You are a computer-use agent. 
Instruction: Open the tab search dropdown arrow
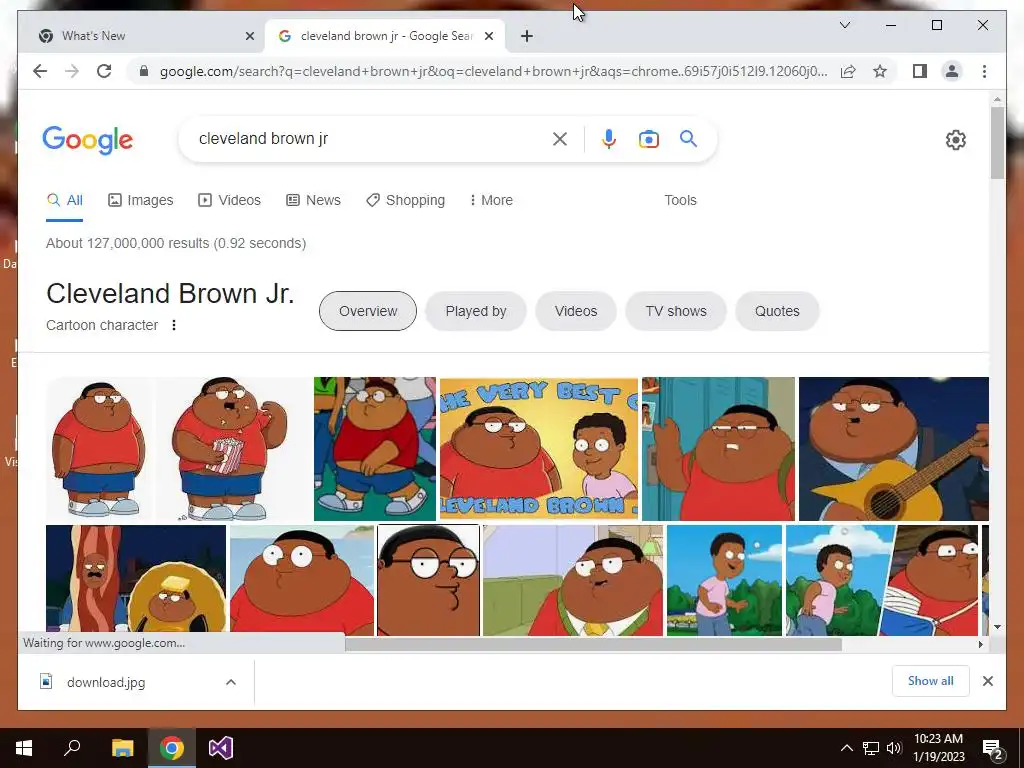point(844,25)
